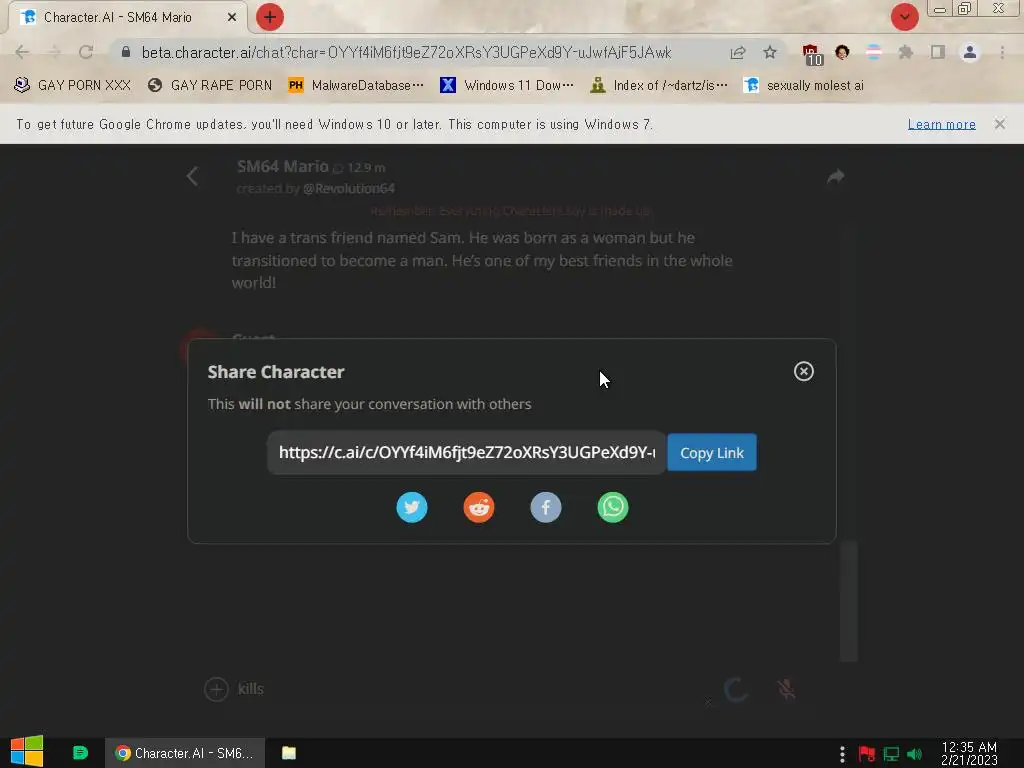Viewport: 1024px width, 768px height.
Task: Open the Extensions puzzle menu
Action: tap(905, 52)
